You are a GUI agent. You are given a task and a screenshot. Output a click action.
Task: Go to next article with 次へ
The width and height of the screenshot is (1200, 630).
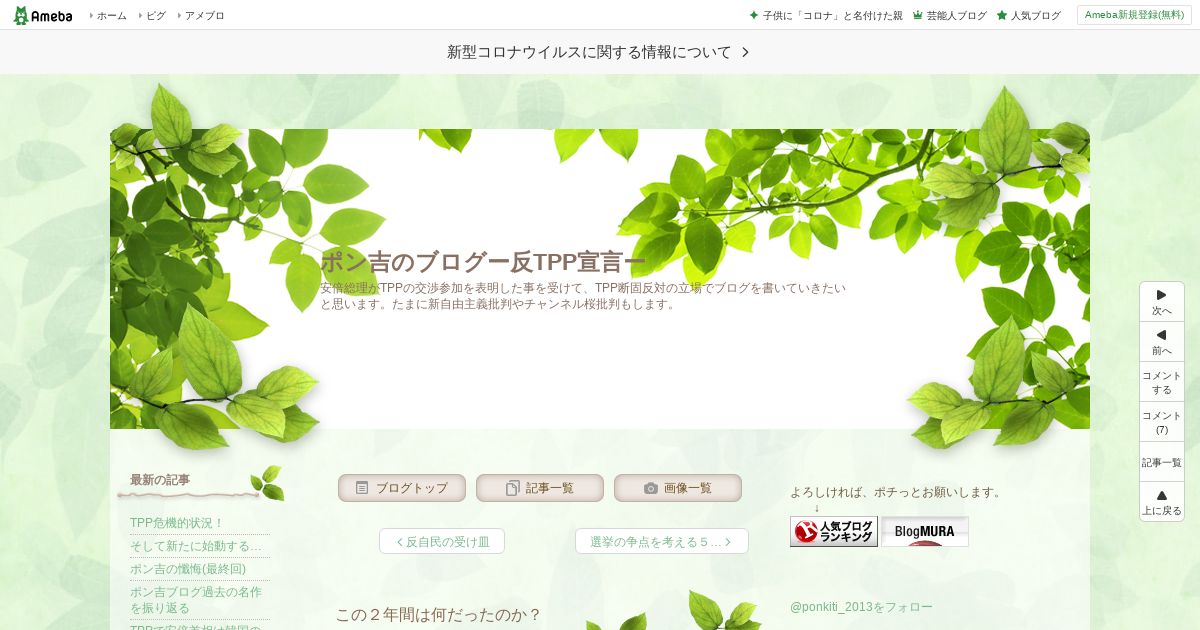pyautogui.click(x=1162, y=302)
